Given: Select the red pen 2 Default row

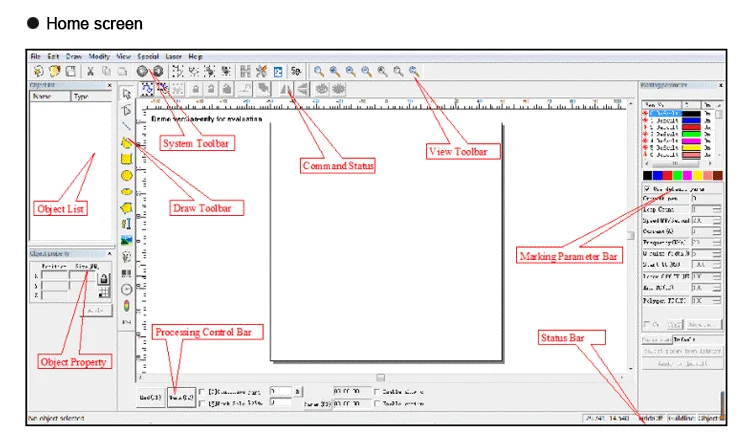Looking at the screenshot, I should click(678, 127).
